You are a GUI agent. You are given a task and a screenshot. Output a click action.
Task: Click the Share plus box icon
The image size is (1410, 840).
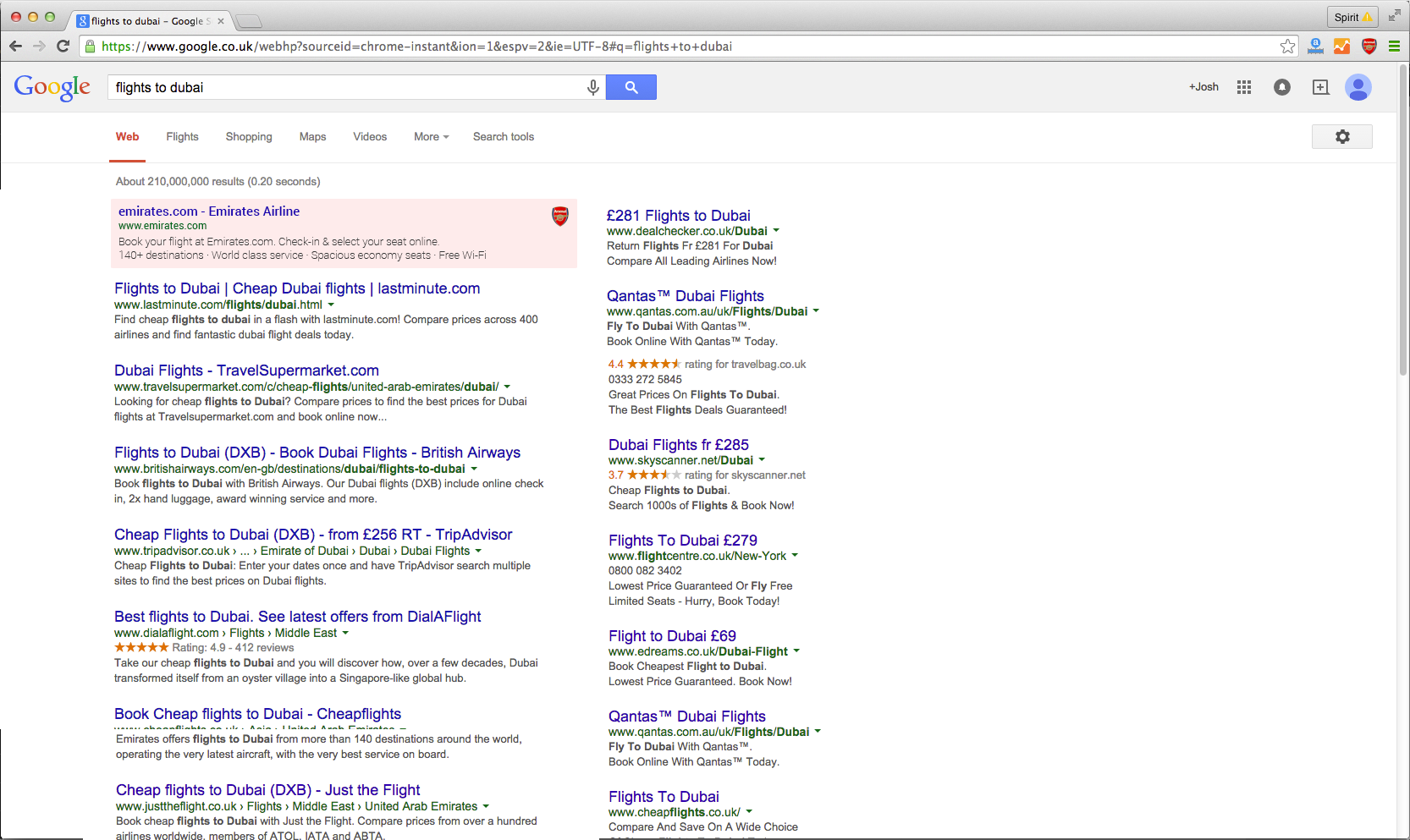[1320, 87]
